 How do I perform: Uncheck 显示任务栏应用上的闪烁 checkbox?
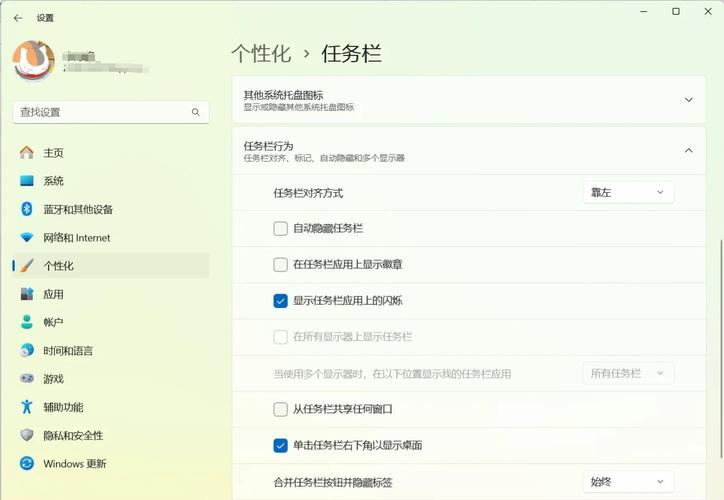pos(281,300)
